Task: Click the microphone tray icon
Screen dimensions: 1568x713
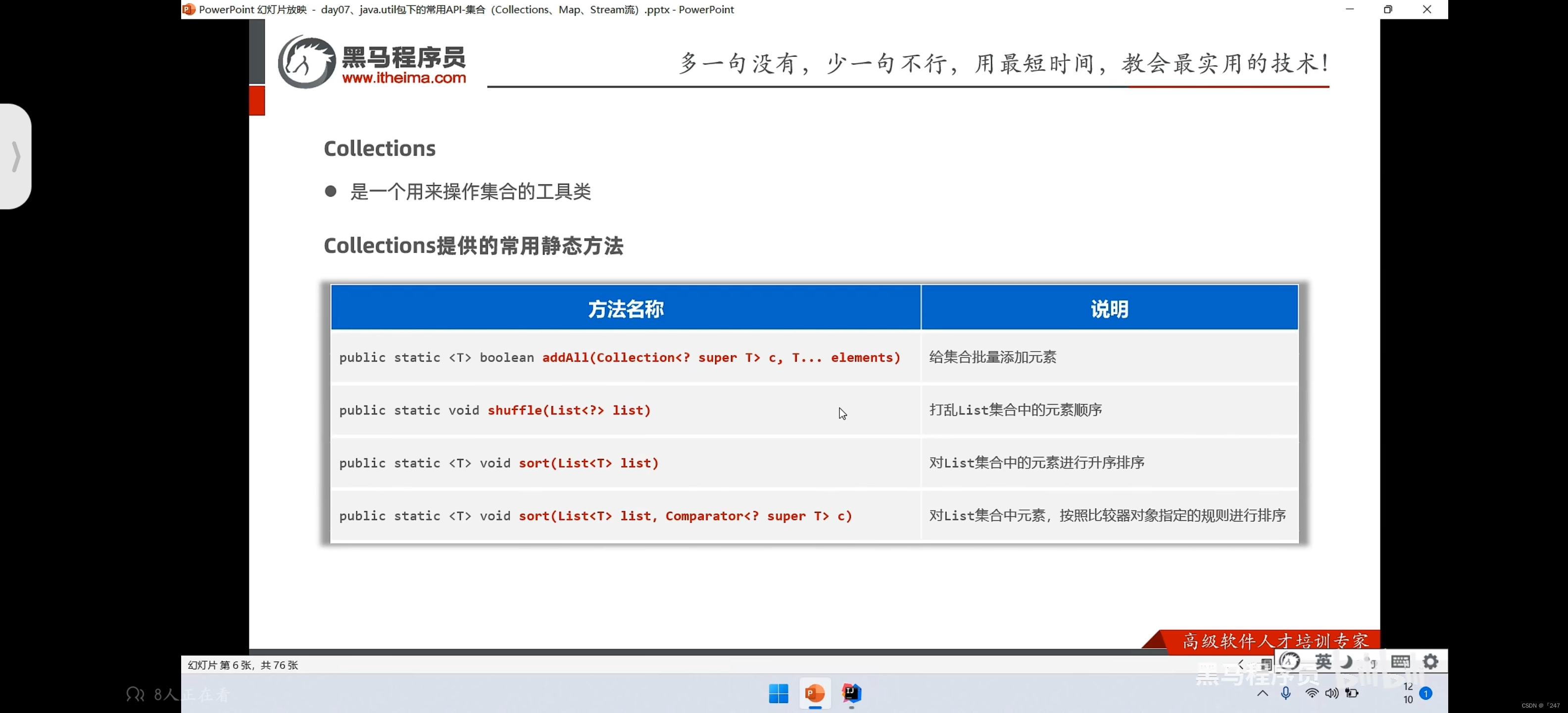Action: (x=1285, y=694)
